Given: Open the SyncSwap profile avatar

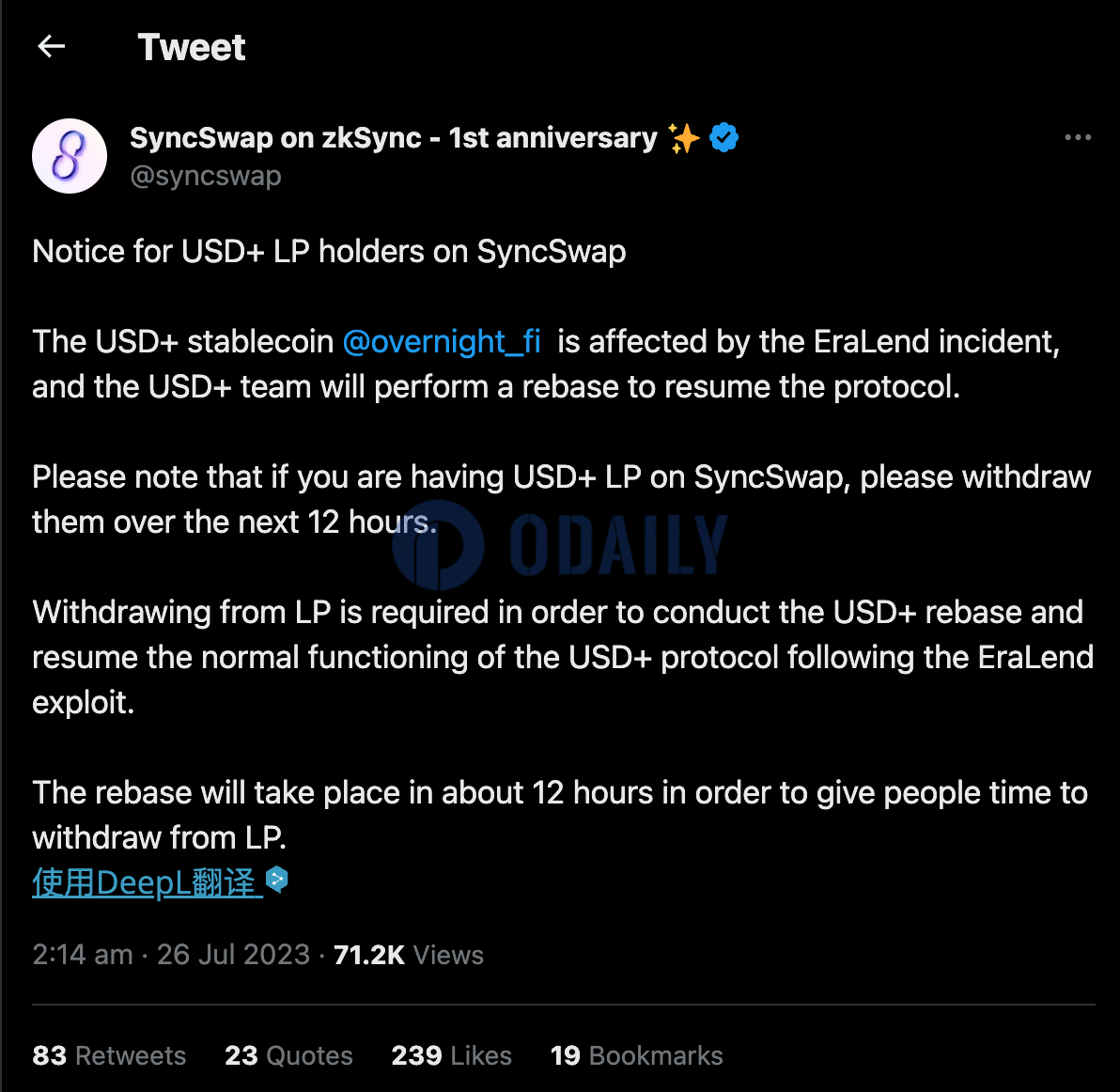Looking at the screenshot, I should tap(70, 156).
